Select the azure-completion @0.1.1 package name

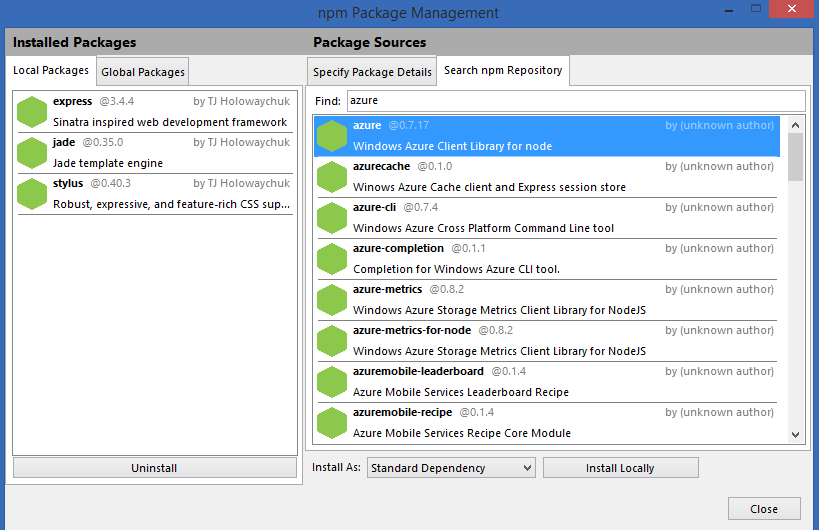click(398, 249)
